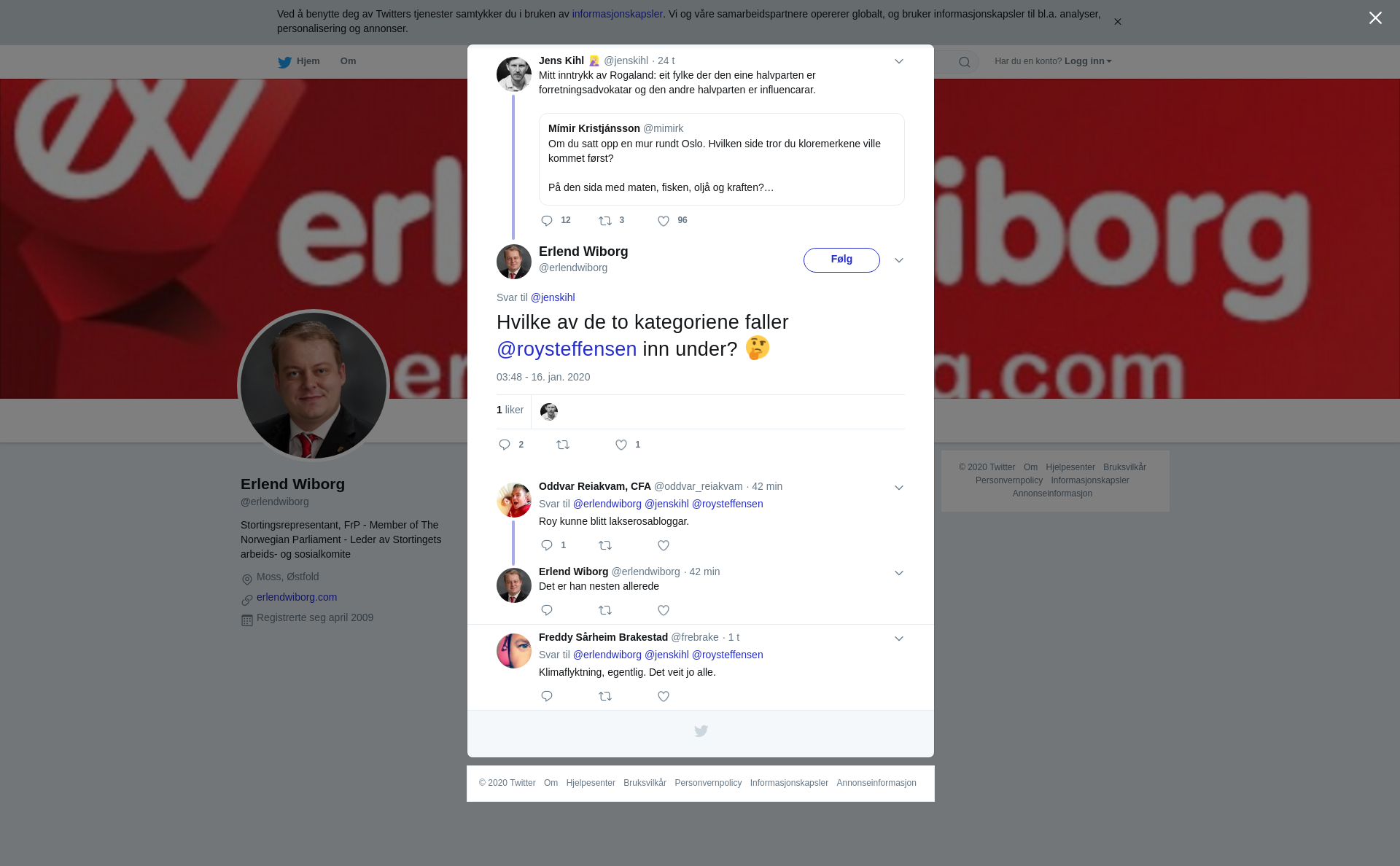Click the Twitter bird Hjem icon

coord(284,62)
